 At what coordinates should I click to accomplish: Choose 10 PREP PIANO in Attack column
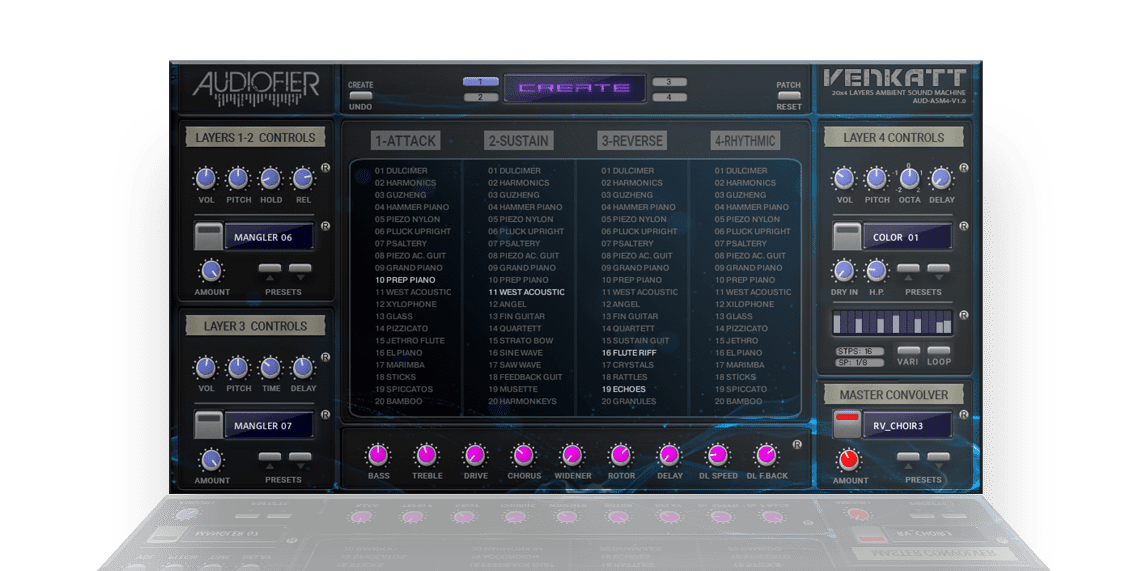click(405, 280)
